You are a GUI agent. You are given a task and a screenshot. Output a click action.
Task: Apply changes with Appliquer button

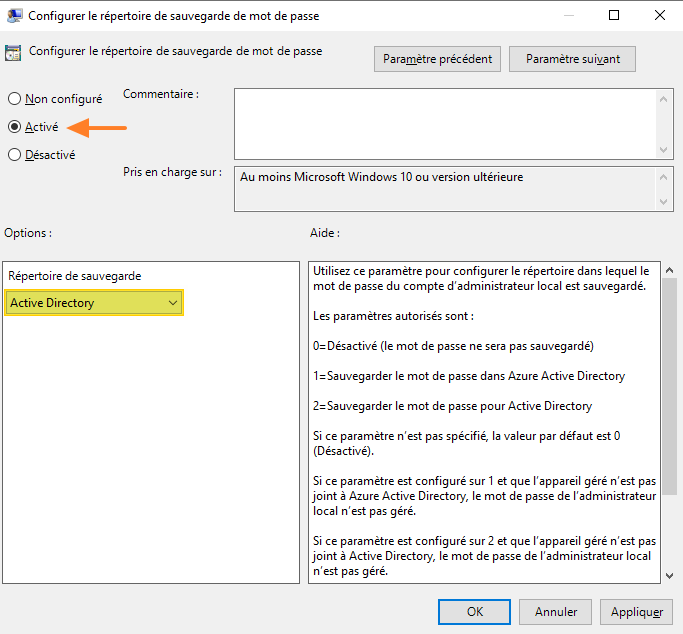click(x=636, y=612)
